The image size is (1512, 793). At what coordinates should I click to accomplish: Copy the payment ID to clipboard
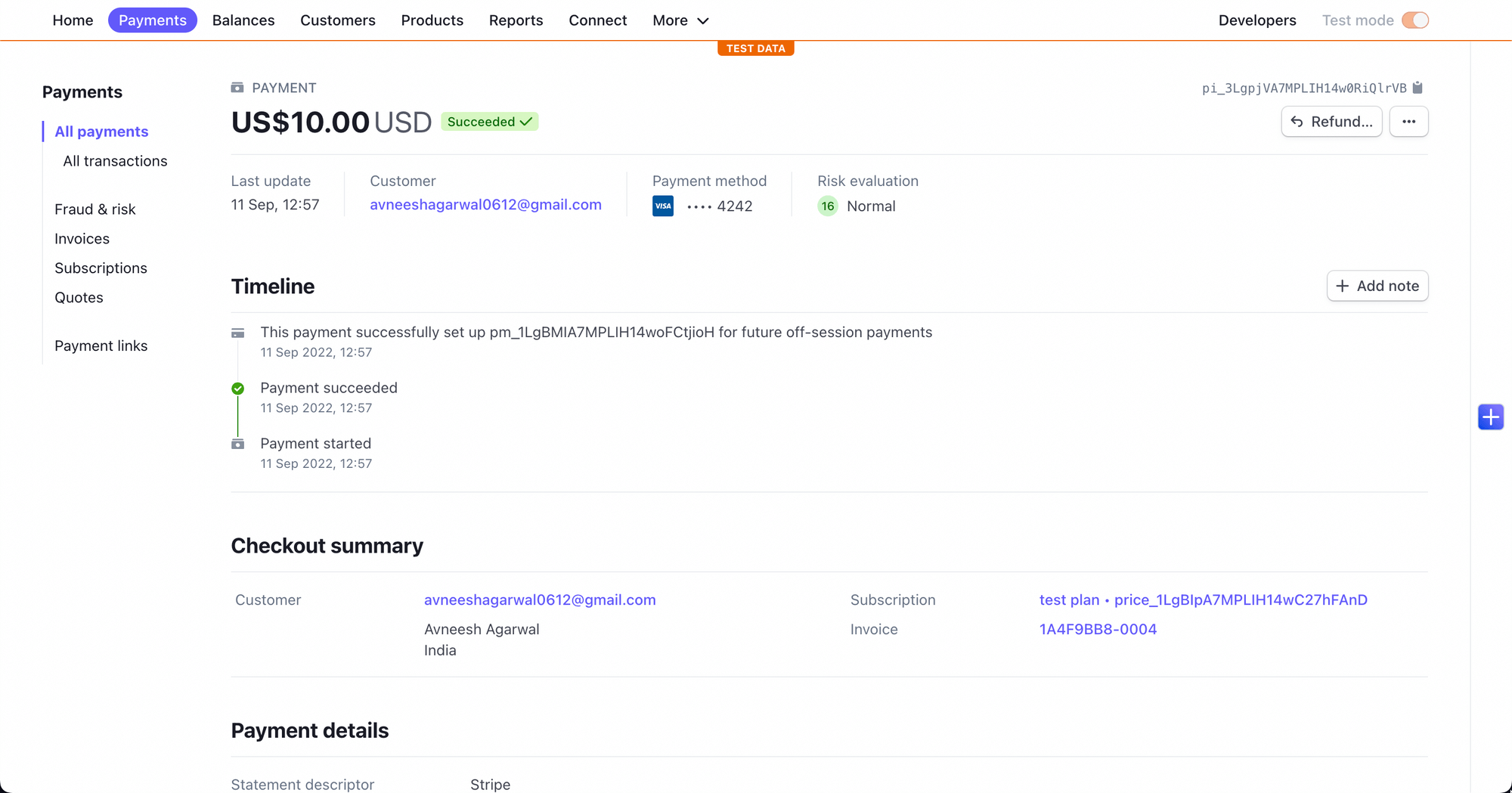tap(1418, 88)
